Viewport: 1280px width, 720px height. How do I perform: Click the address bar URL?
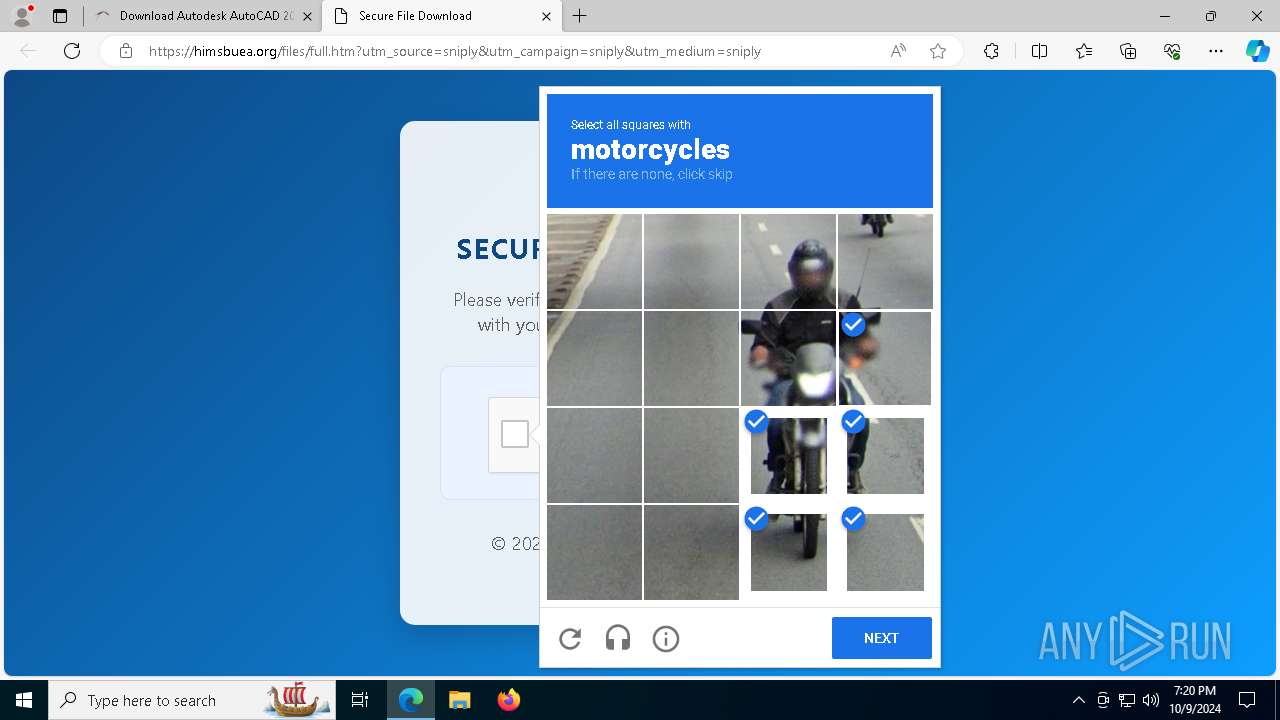pos(455,51)
